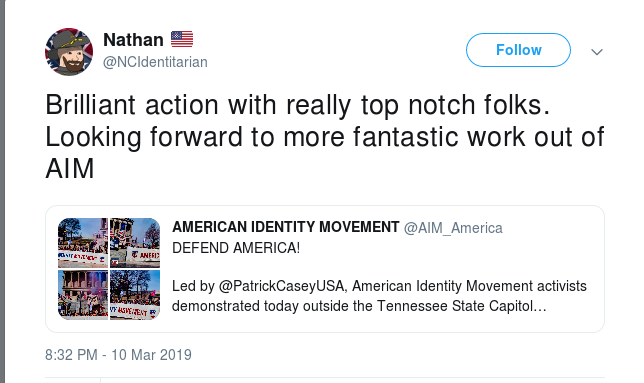Follow the NCIdentitarian account

[518, 50]
